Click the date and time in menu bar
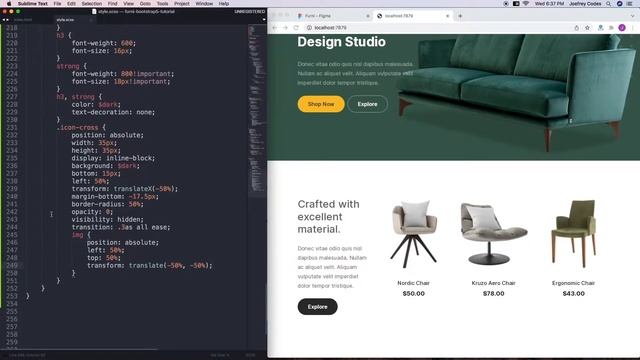Viewport: 640px width, 360px height. (549, 4)
